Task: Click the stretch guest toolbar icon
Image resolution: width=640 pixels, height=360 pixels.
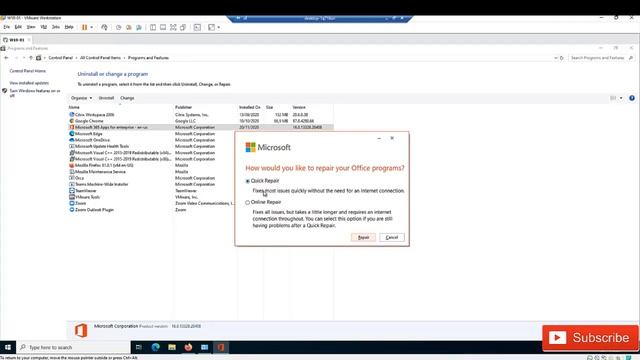Action: point(211,27)
